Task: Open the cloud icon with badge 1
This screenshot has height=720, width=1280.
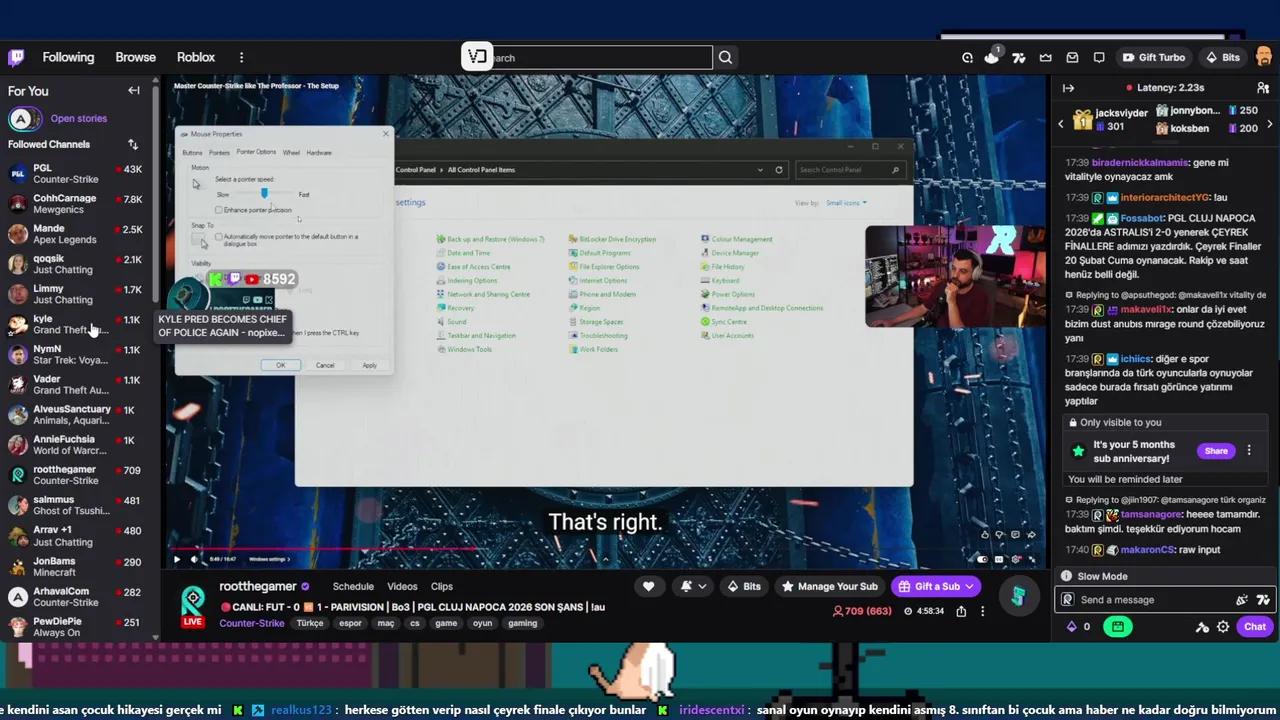Action: point(992,57)
